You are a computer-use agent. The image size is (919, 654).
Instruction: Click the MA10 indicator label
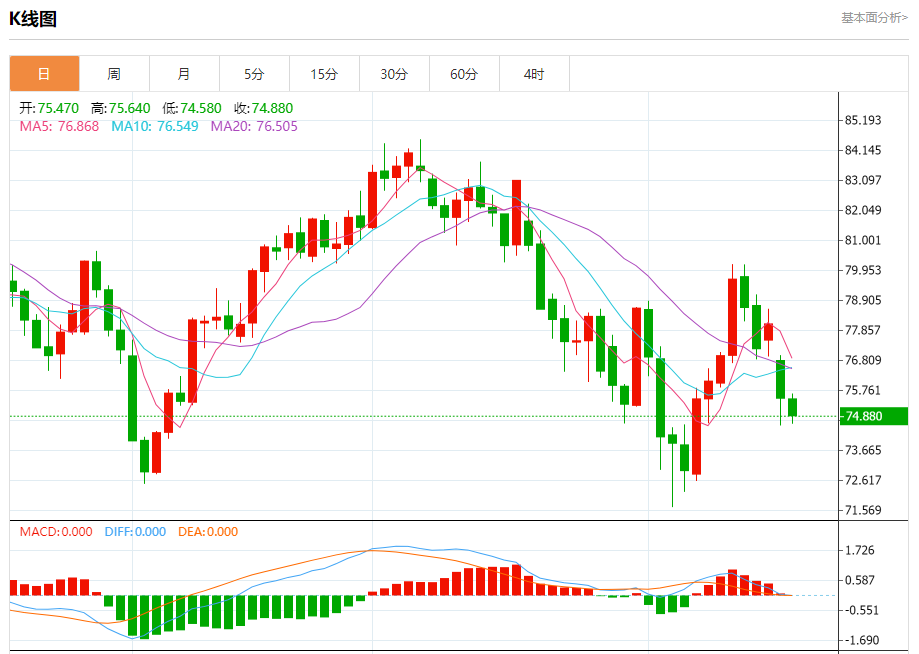tap(155, 127)
